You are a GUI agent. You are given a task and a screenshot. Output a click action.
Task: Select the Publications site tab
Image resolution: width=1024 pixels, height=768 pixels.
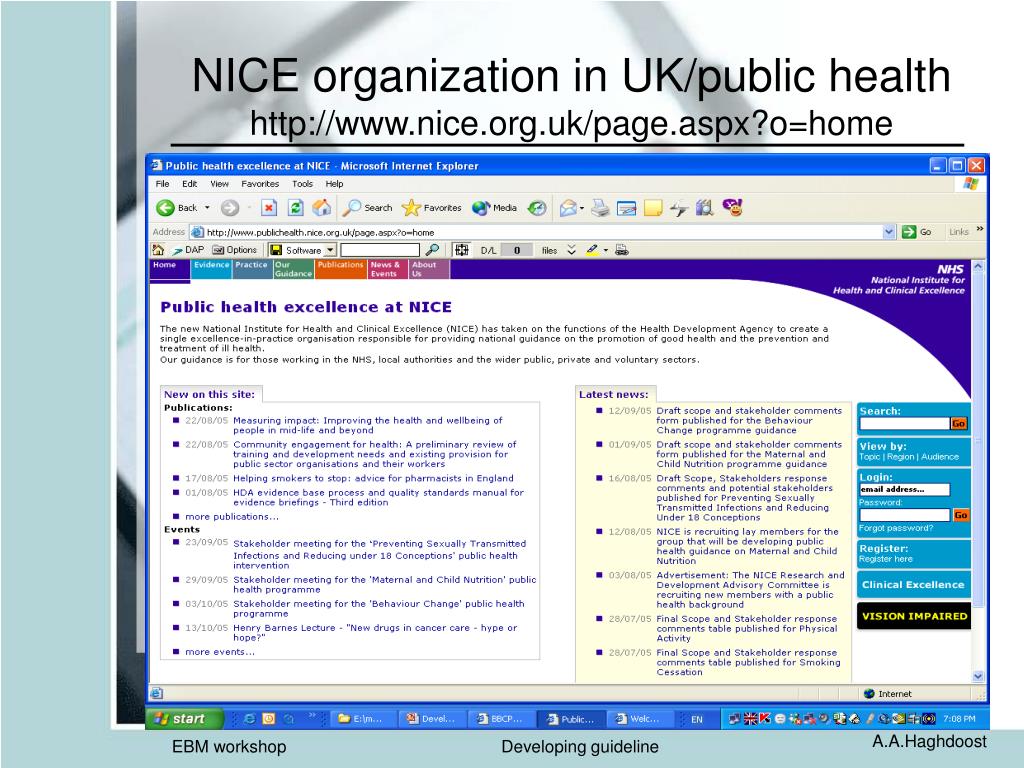(340, 269)
